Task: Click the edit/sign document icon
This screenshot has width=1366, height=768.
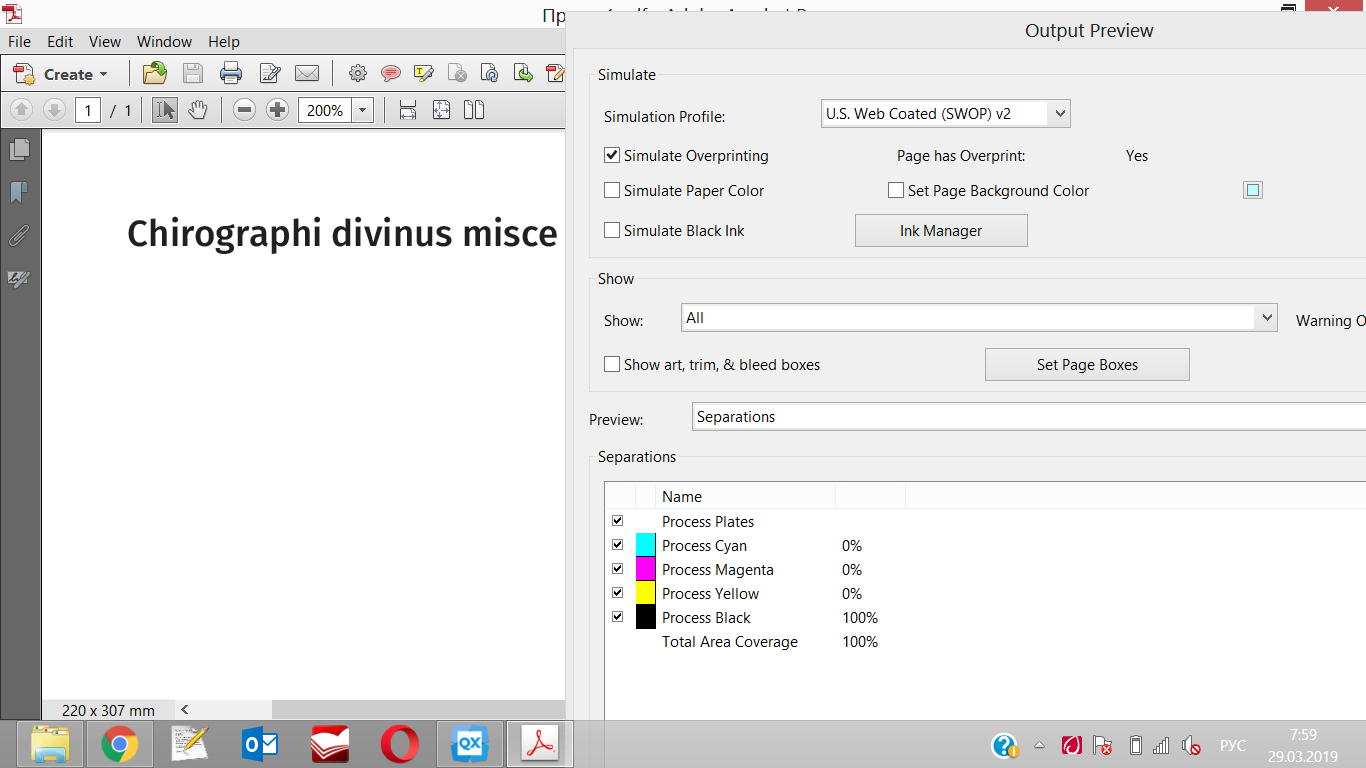Action: click(269, 73)
